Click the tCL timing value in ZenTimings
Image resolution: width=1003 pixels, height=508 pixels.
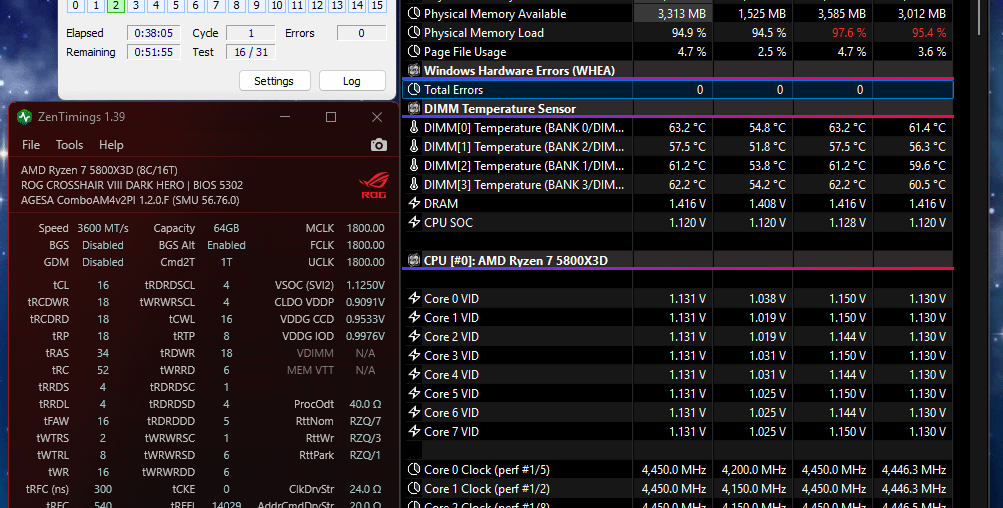[103, 285]
